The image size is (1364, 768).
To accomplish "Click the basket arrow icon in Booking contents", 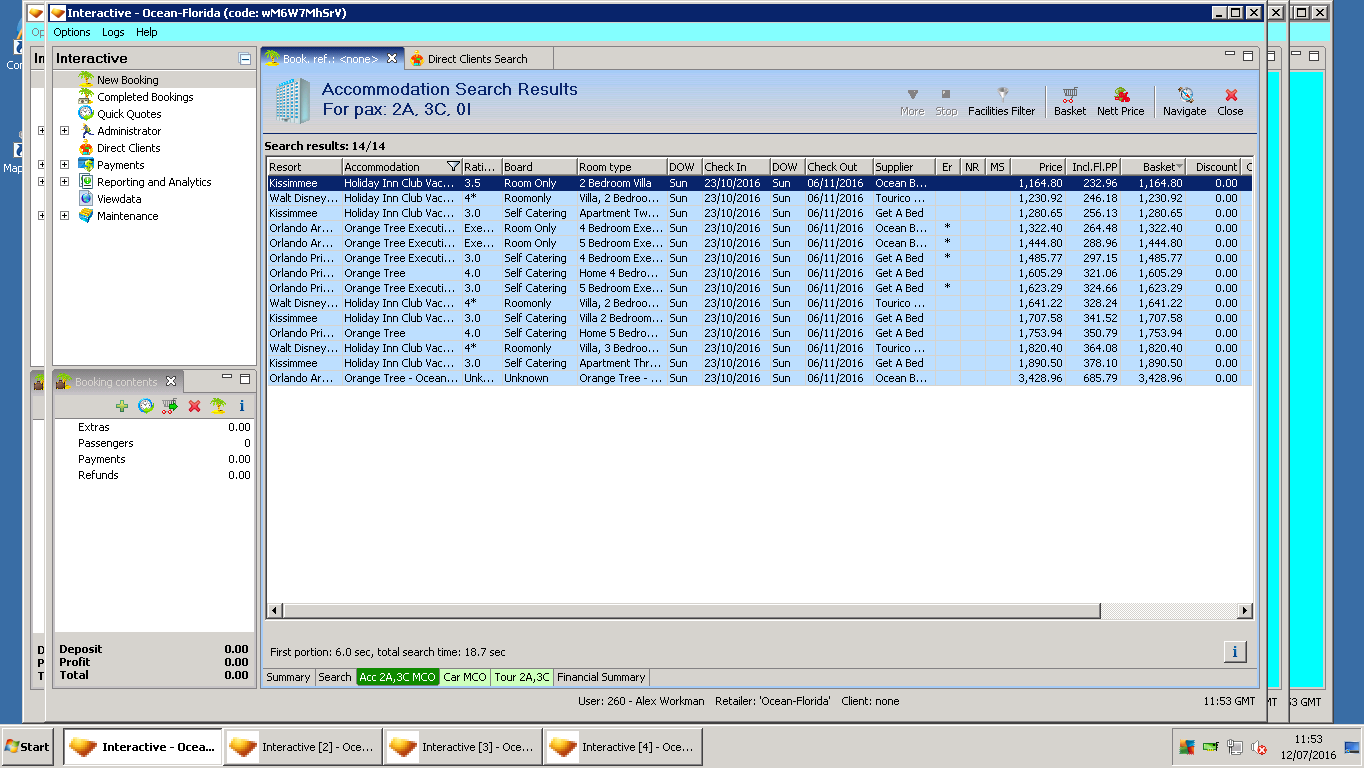I will tap(170, 406).
